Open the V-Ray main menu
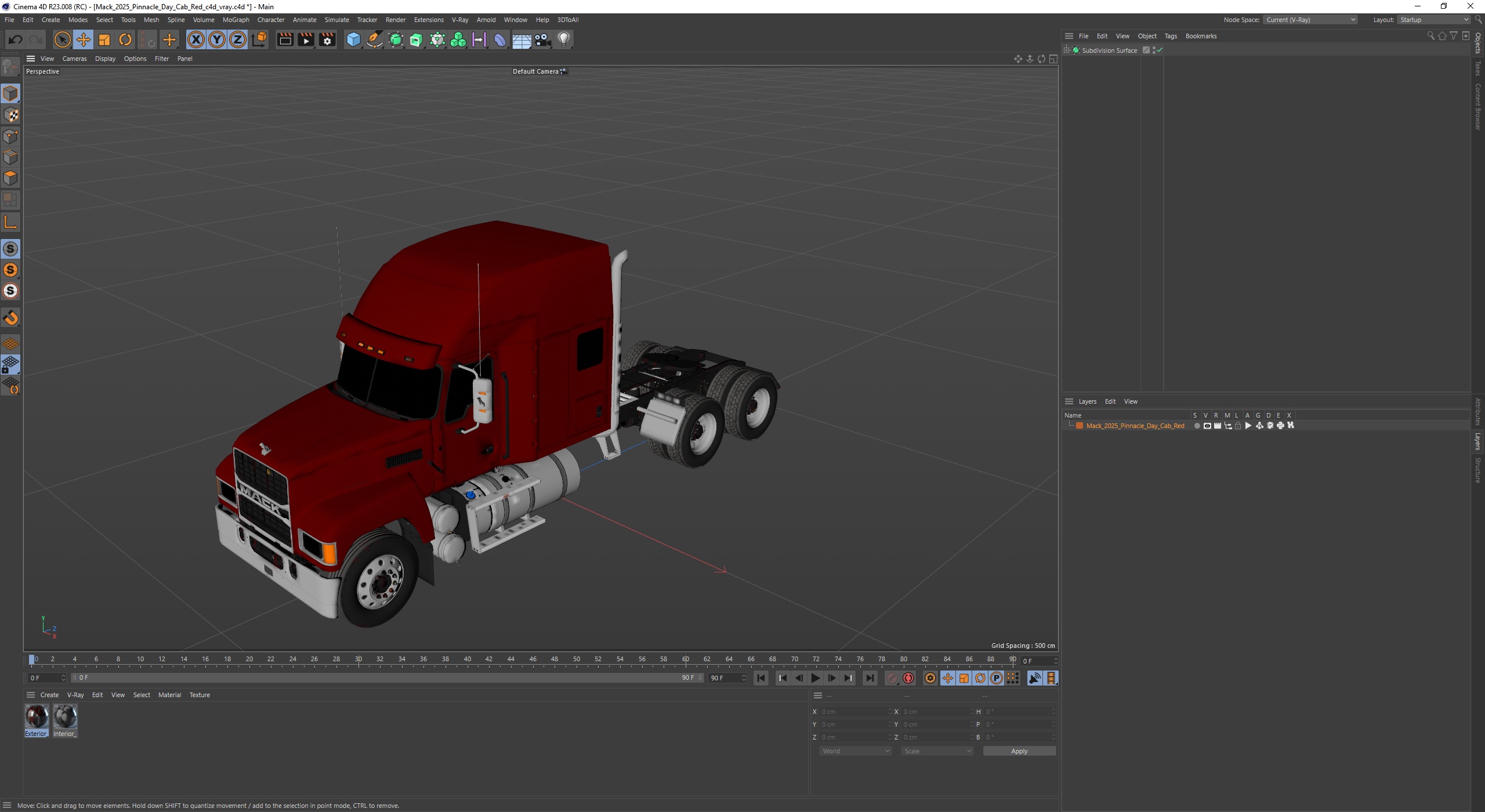1485x812 pixels. [x=459, y=20]
